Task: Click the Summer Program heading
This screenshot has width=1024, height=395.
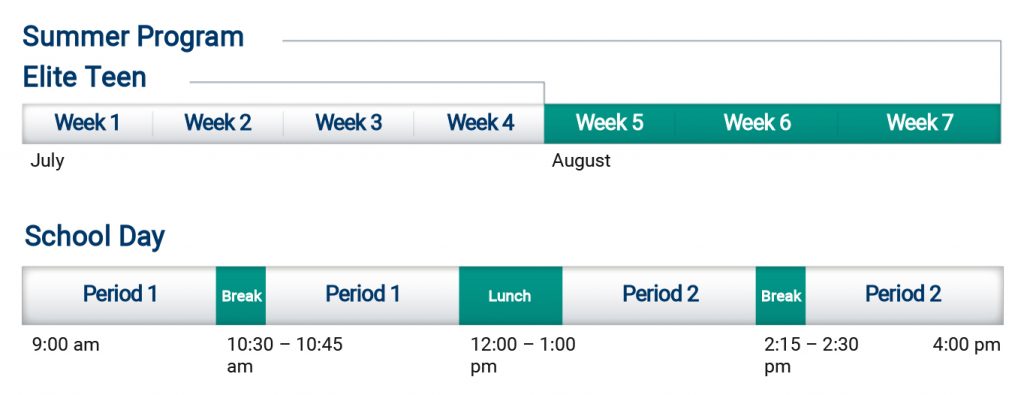Action: tap(133, 37)
